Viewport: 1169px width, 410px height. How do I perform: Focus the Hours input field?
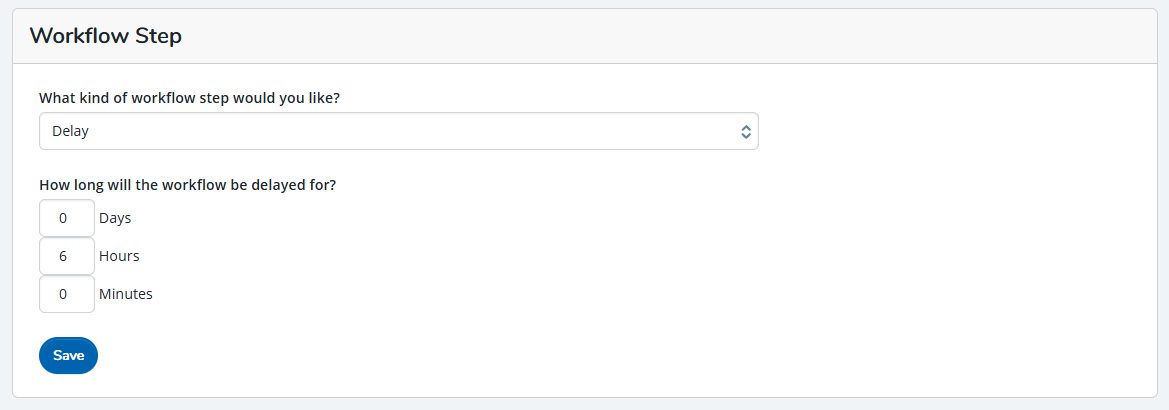click(66, 256)
